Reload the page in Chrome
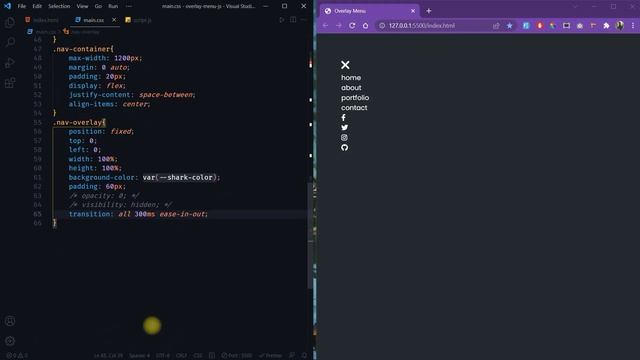The height and width of the screenshot is (360, 640). pyautogui.click(x=352, y=25)
